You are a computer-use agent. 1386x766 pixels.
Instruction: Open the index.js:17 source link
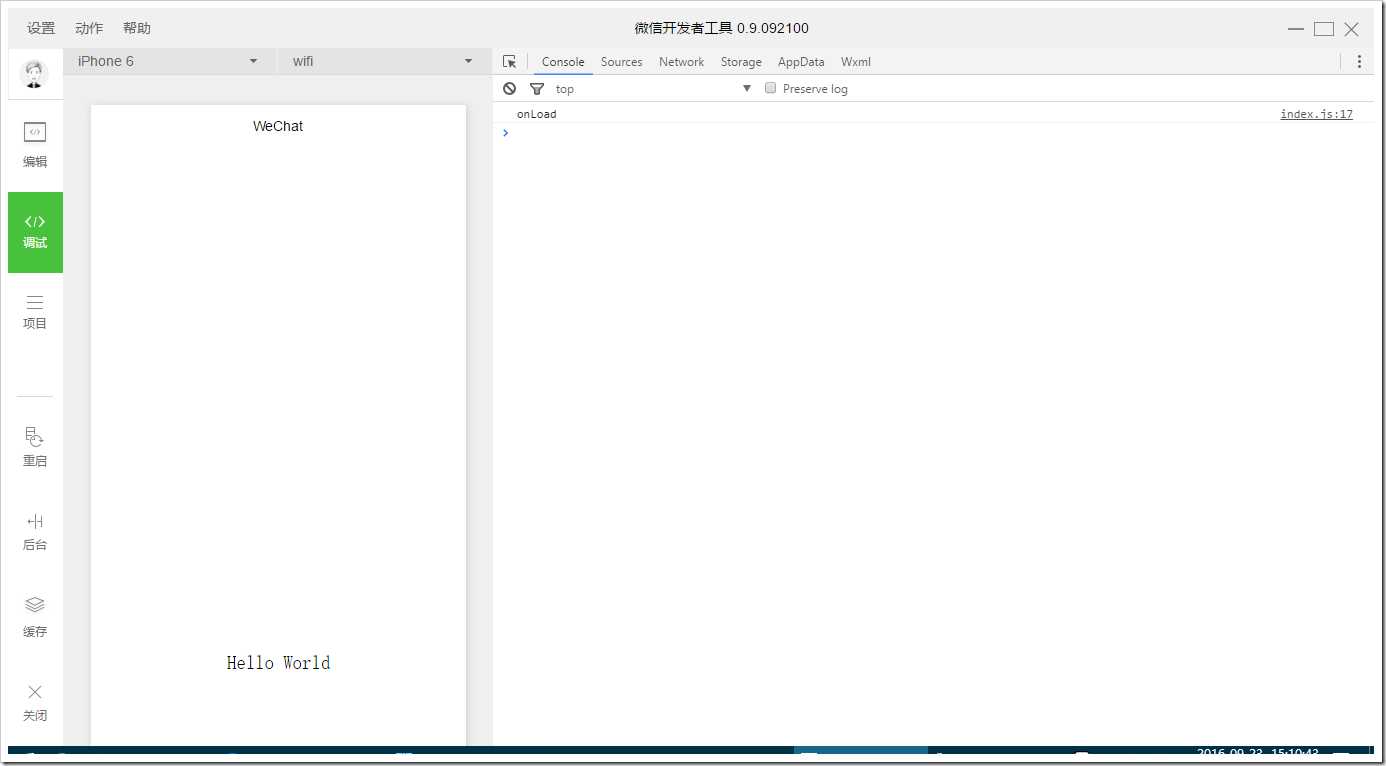(1316, 114)
